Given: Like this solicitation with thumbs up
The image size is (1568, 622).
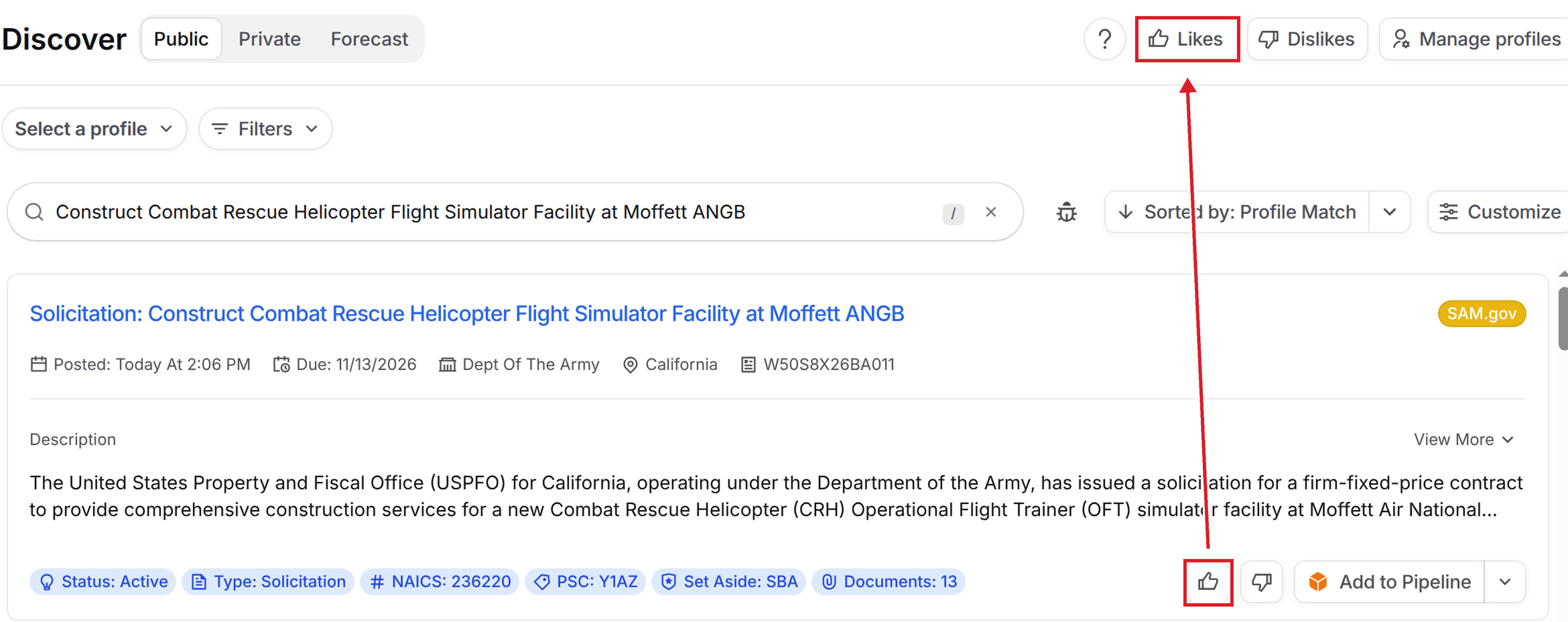Looking at the screenshot, I should pos(1208,582).
